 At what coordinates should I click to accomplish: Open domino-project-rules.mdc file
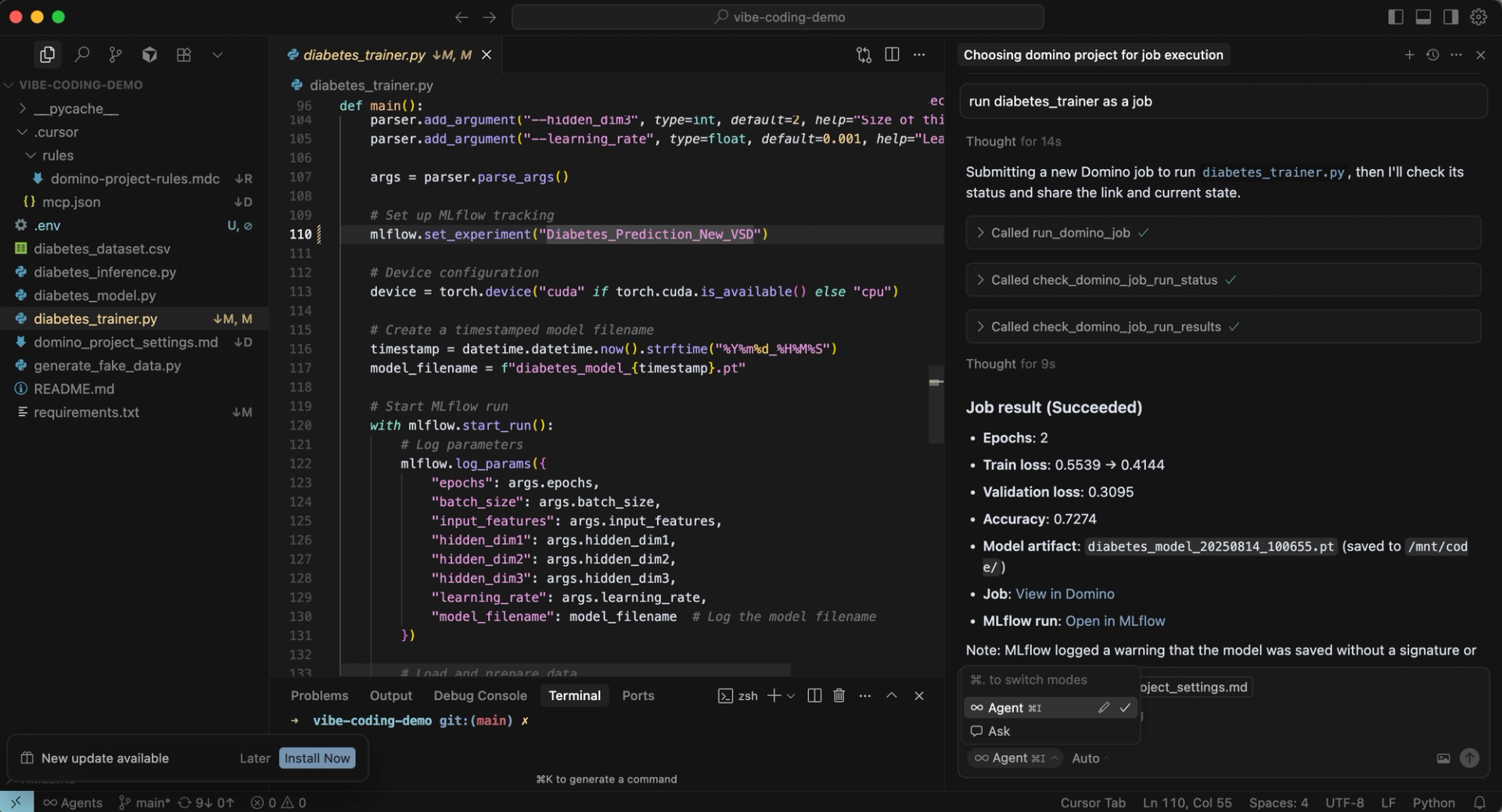(x=135, y=179)
